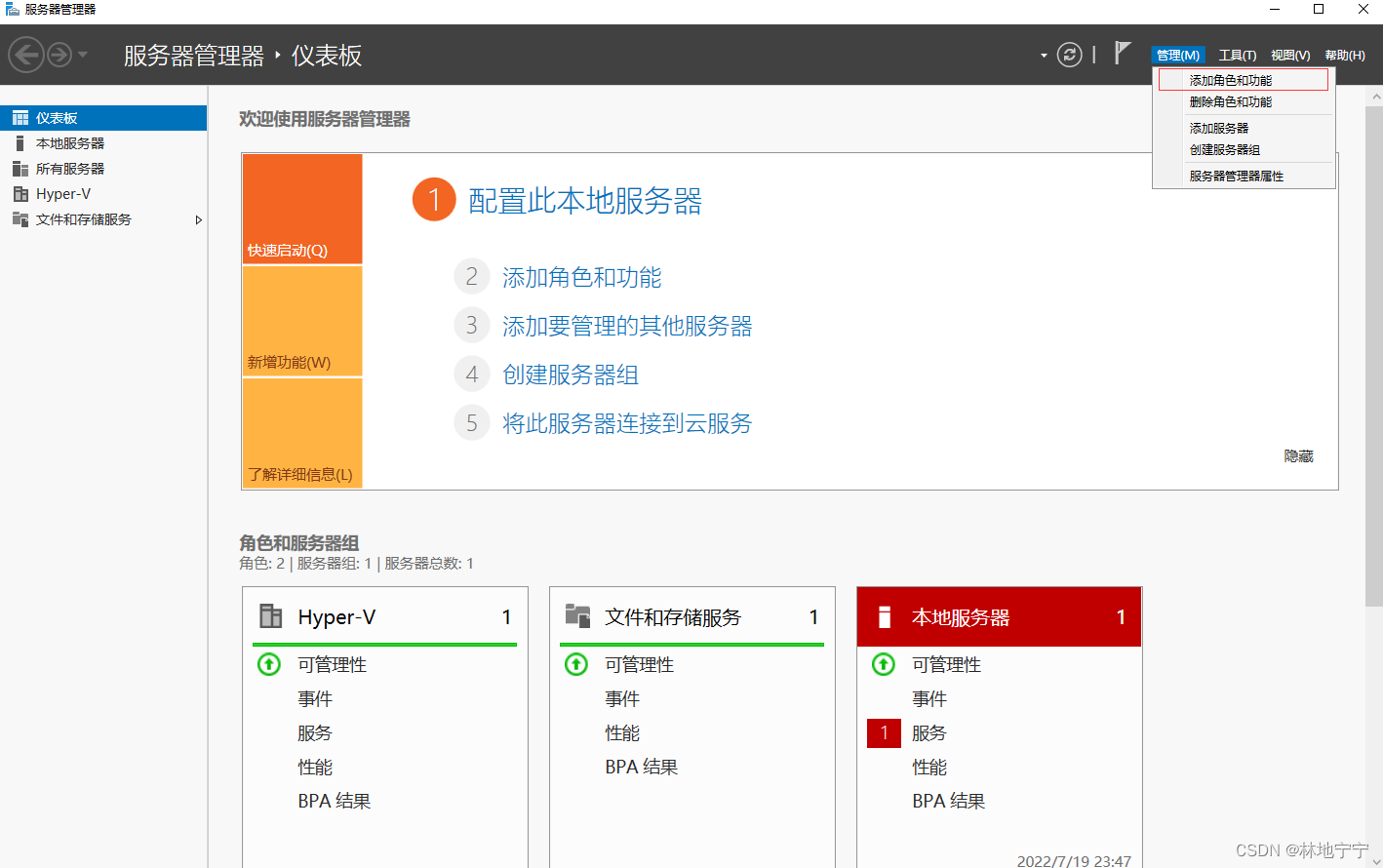Open the Hyper-V tile header
Viewport: 1383px width, 868px height.
click(385, 616)
